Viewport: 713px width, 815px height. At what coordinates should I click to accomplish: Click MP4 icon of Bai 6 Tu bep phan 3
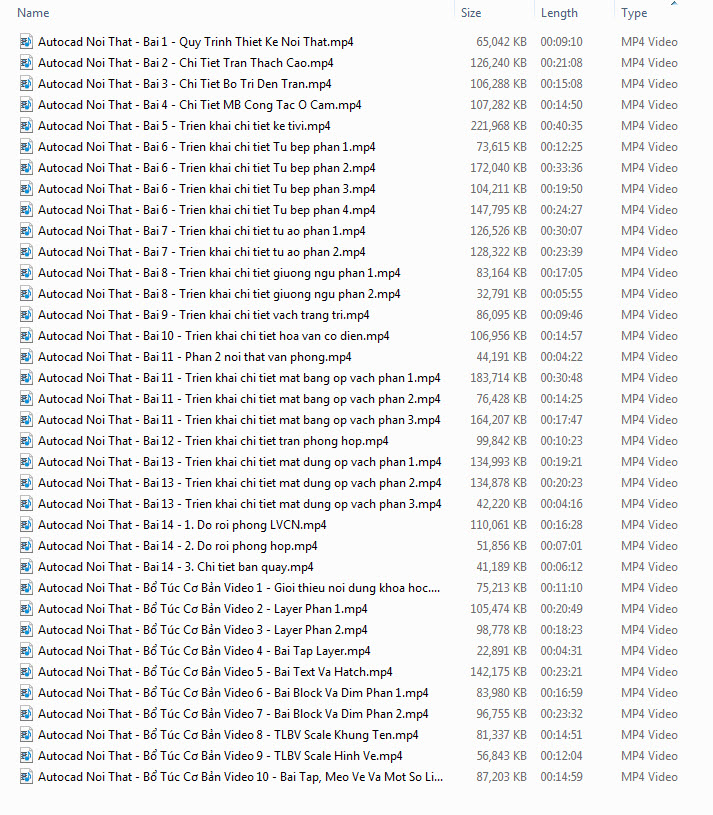pyautogui.click(x=26, y=189)
